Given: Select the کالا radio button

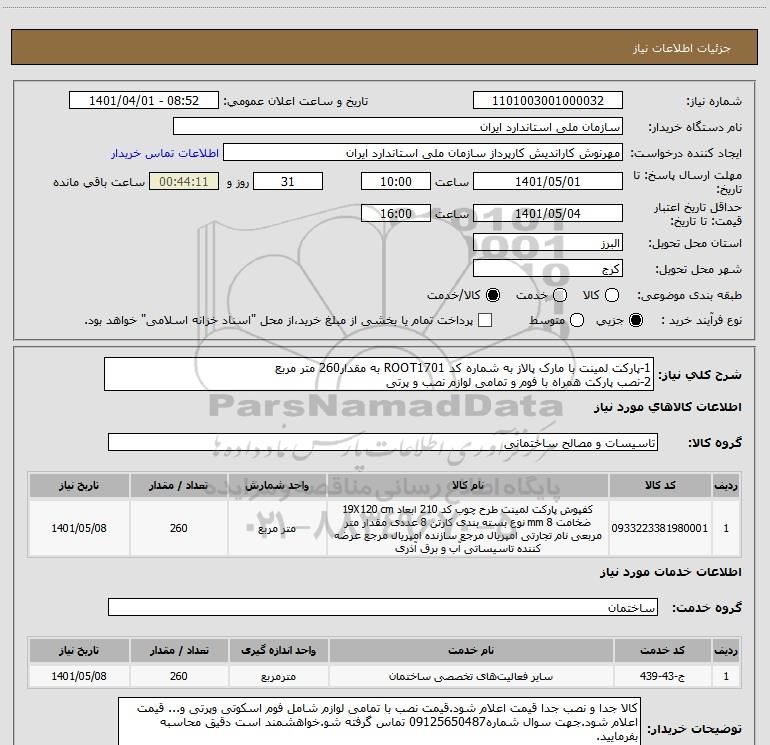Looking at the screenshot, I should tap(612, 295).
